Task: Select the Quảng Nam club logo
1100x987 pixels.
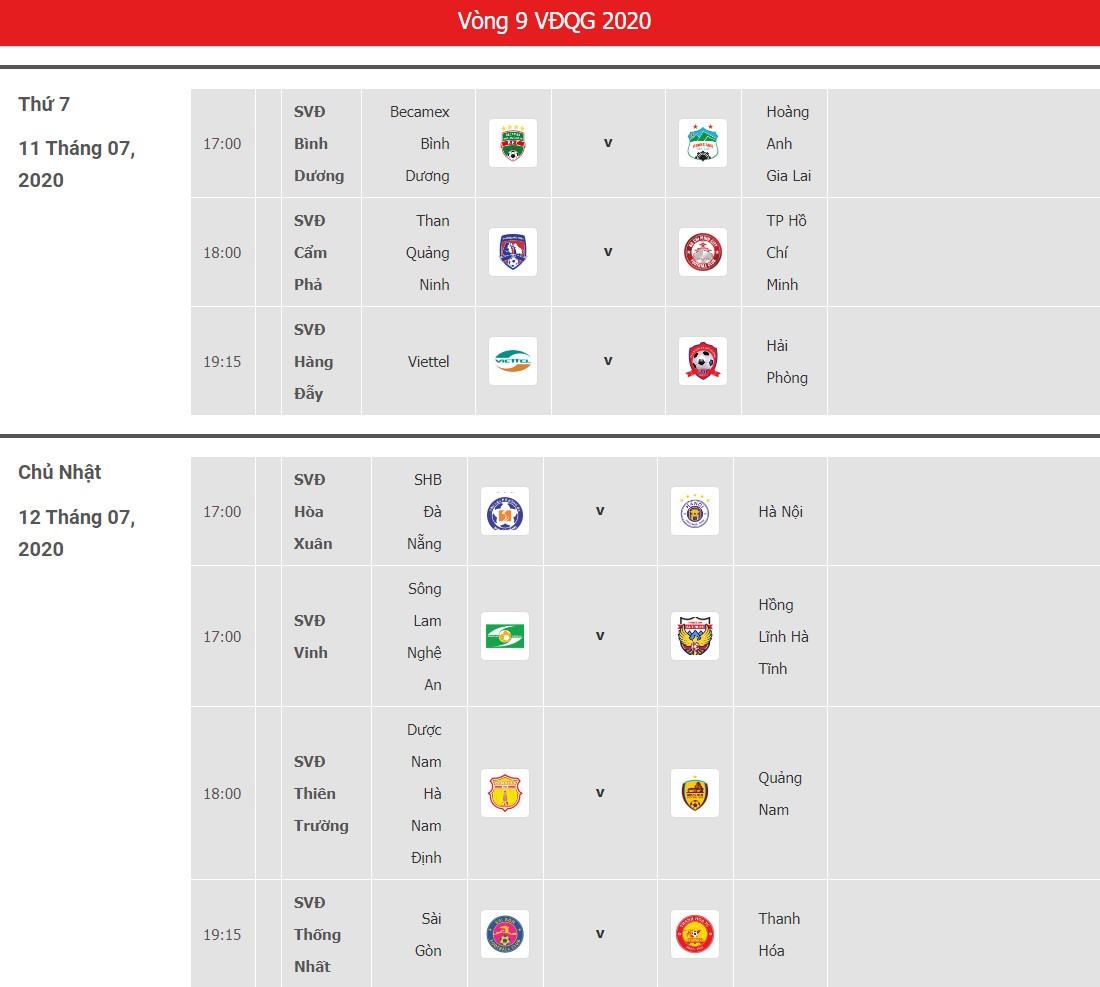Action: click(x=695, y=793)
